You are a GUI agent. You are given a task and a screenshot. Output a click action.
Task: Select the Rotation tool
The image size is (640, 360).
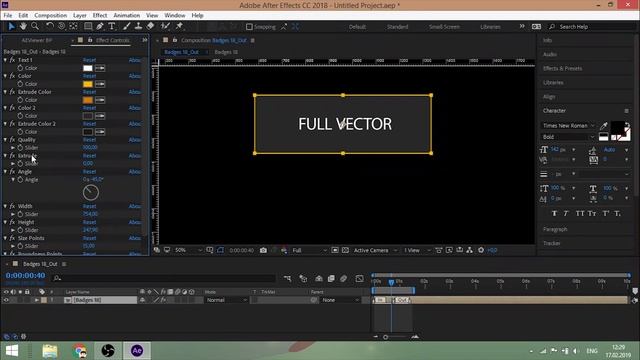tap(50, 27)
